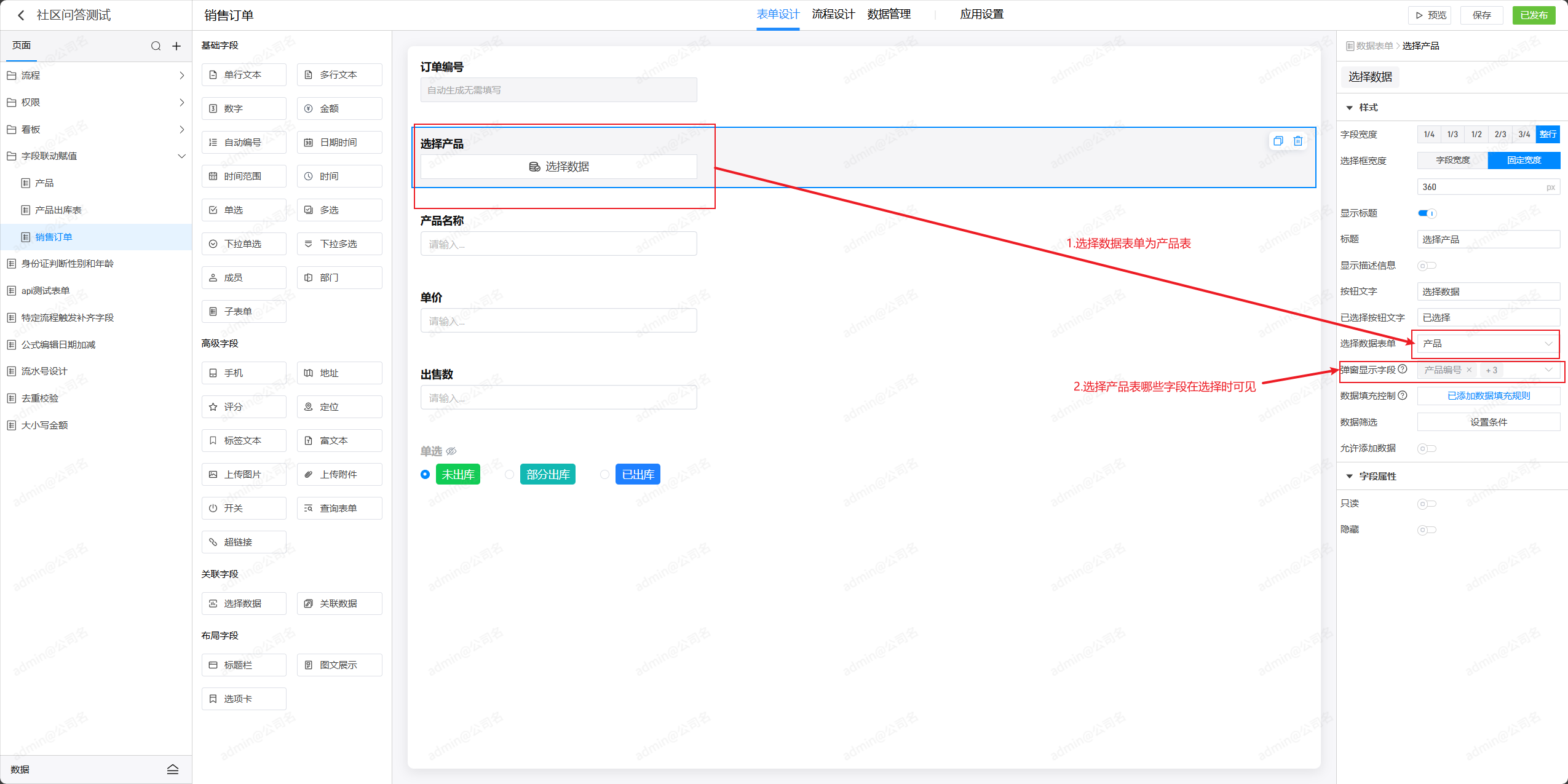The width and height of the screenshot is (1568, 784).
Task: Select the 部分出库 radio option
Action: coord(510,475)
